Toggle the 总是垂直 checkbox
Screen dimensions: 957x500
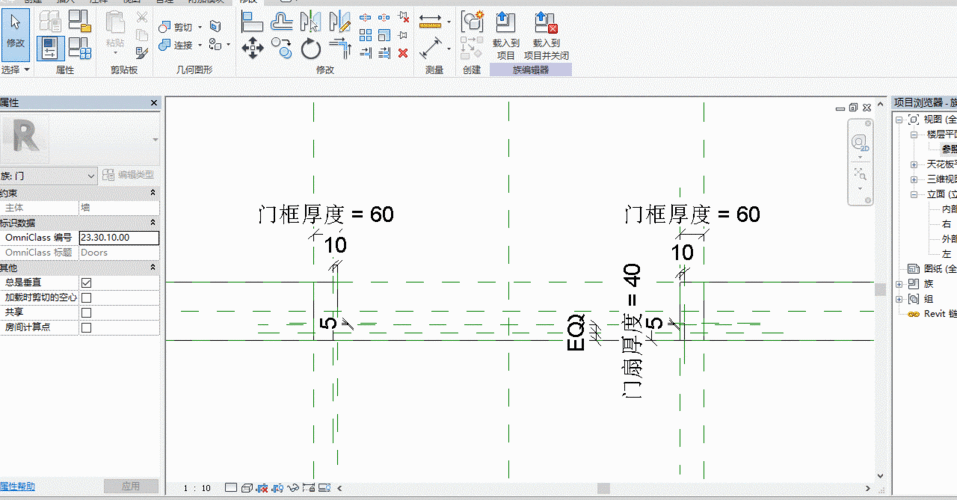tap(86, 283)
